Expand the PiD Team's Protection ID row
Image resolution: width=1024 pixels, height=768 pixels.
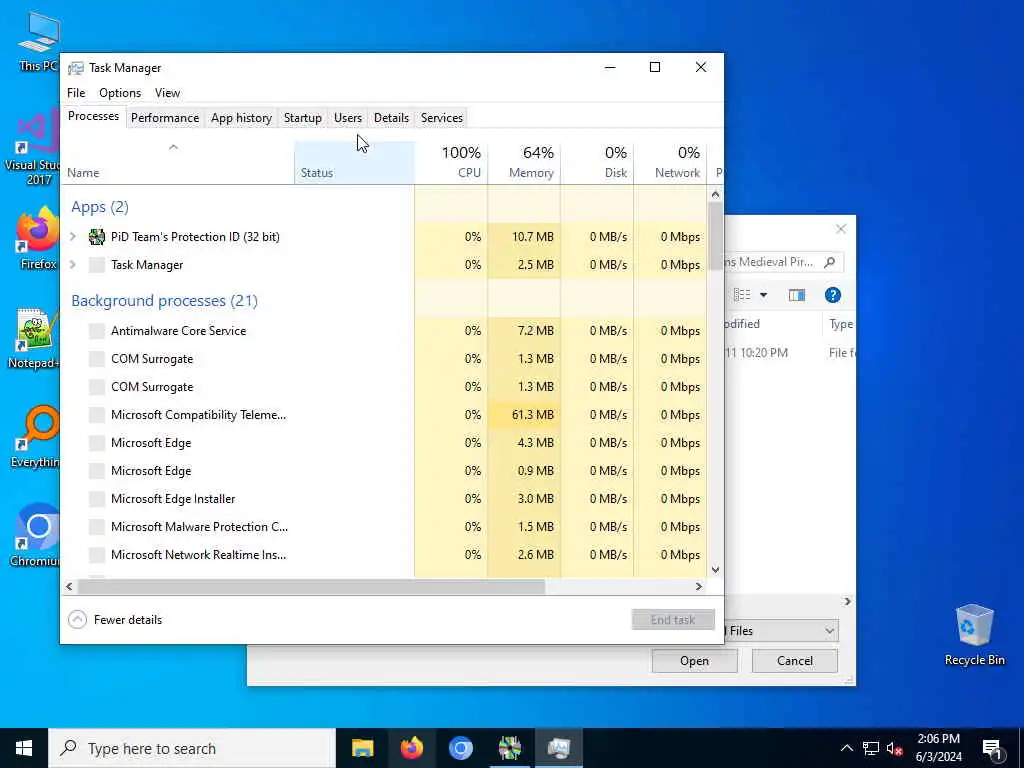coord(73,236)
